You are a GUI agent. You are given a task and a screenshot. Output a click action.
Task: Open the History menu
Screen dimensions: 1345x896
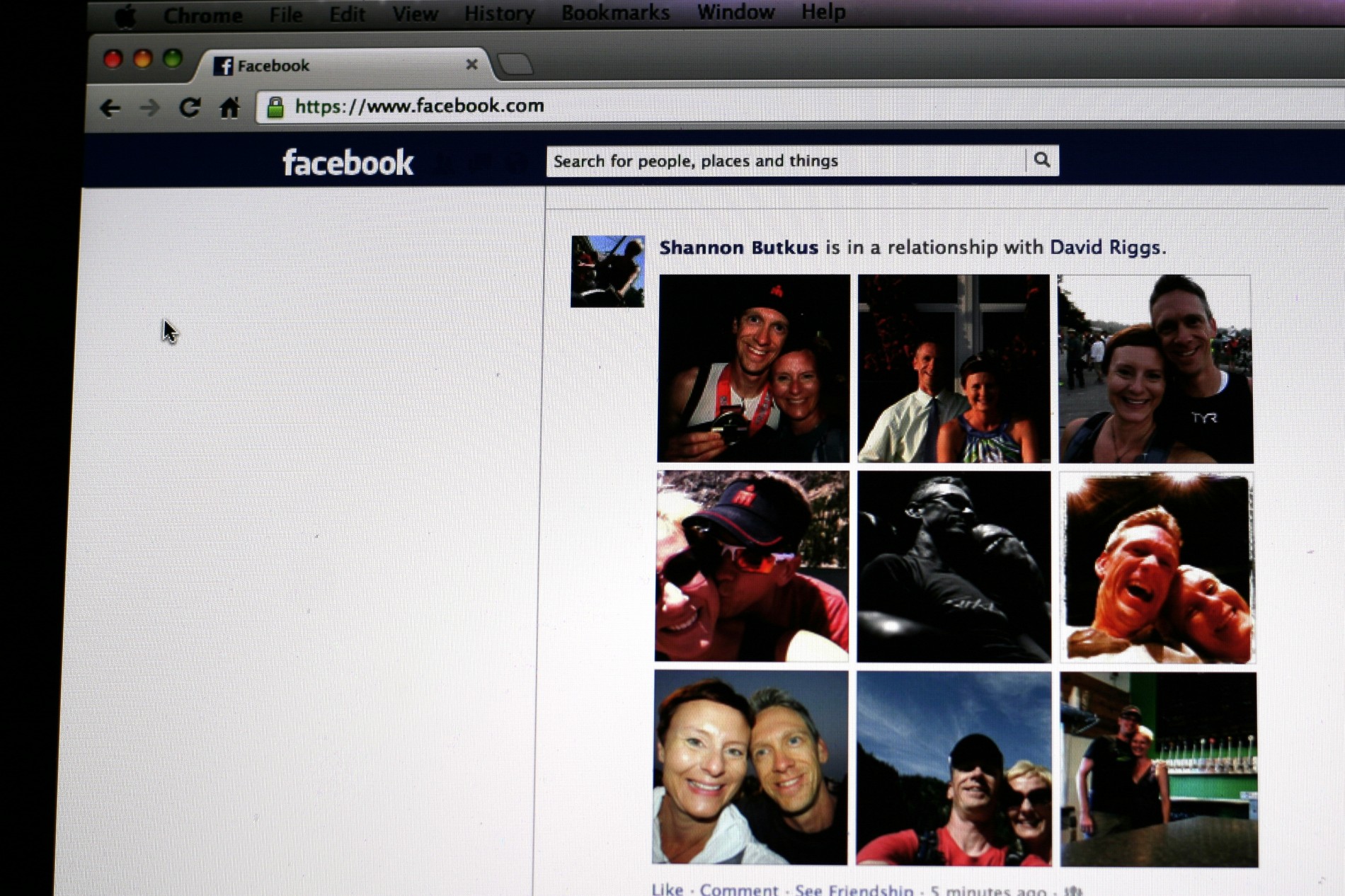click(499, 13)
